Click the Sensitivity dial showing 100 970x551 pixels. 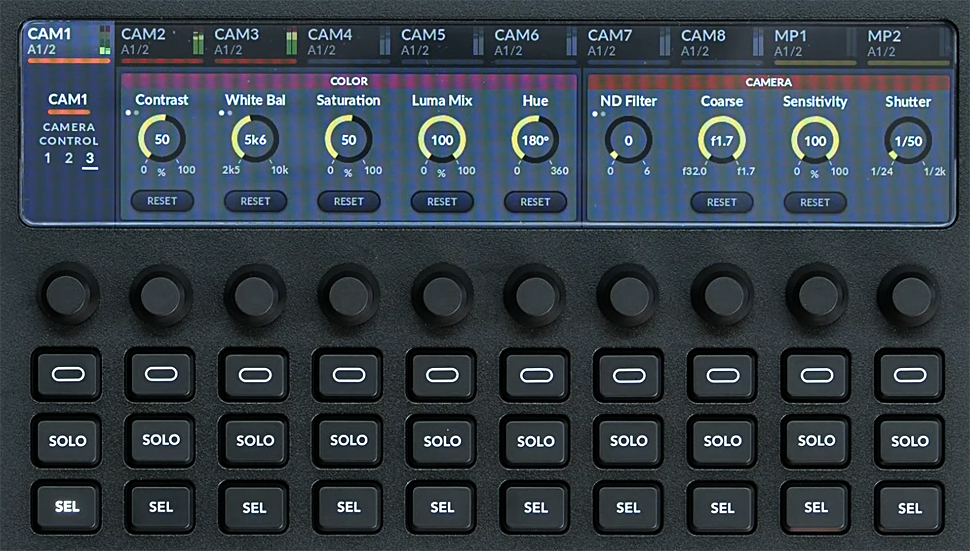tap(815, 141)
